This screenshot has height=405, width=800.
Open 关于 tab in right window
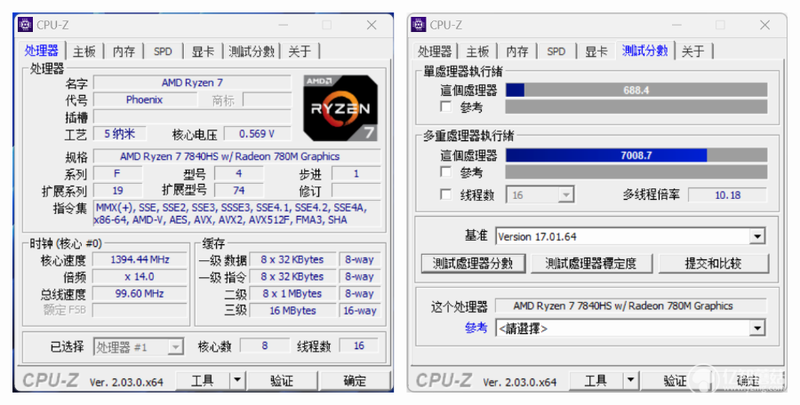click(693, 52)
